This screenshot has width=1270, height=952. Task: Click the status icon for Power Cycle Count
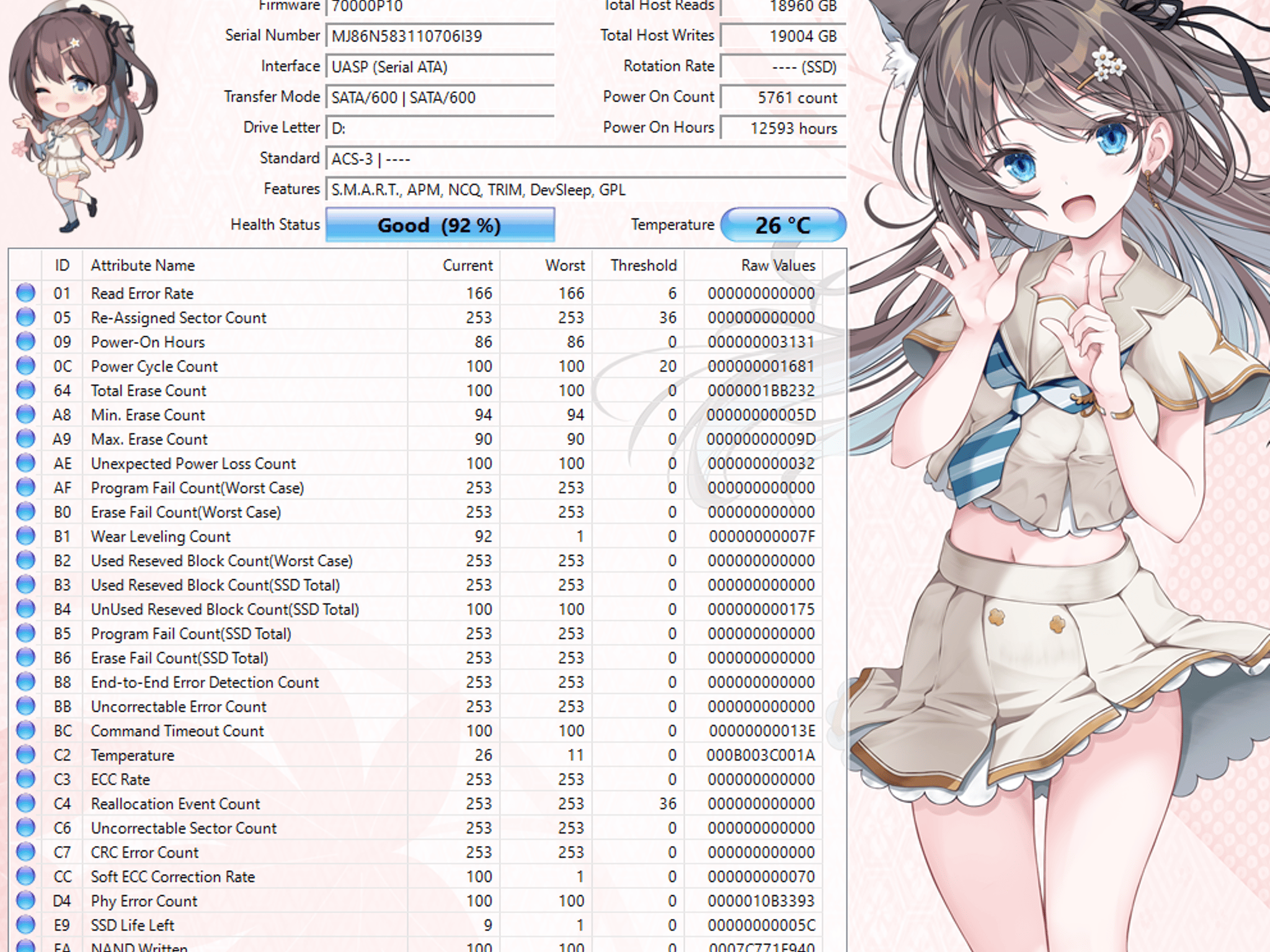(25, 366)
